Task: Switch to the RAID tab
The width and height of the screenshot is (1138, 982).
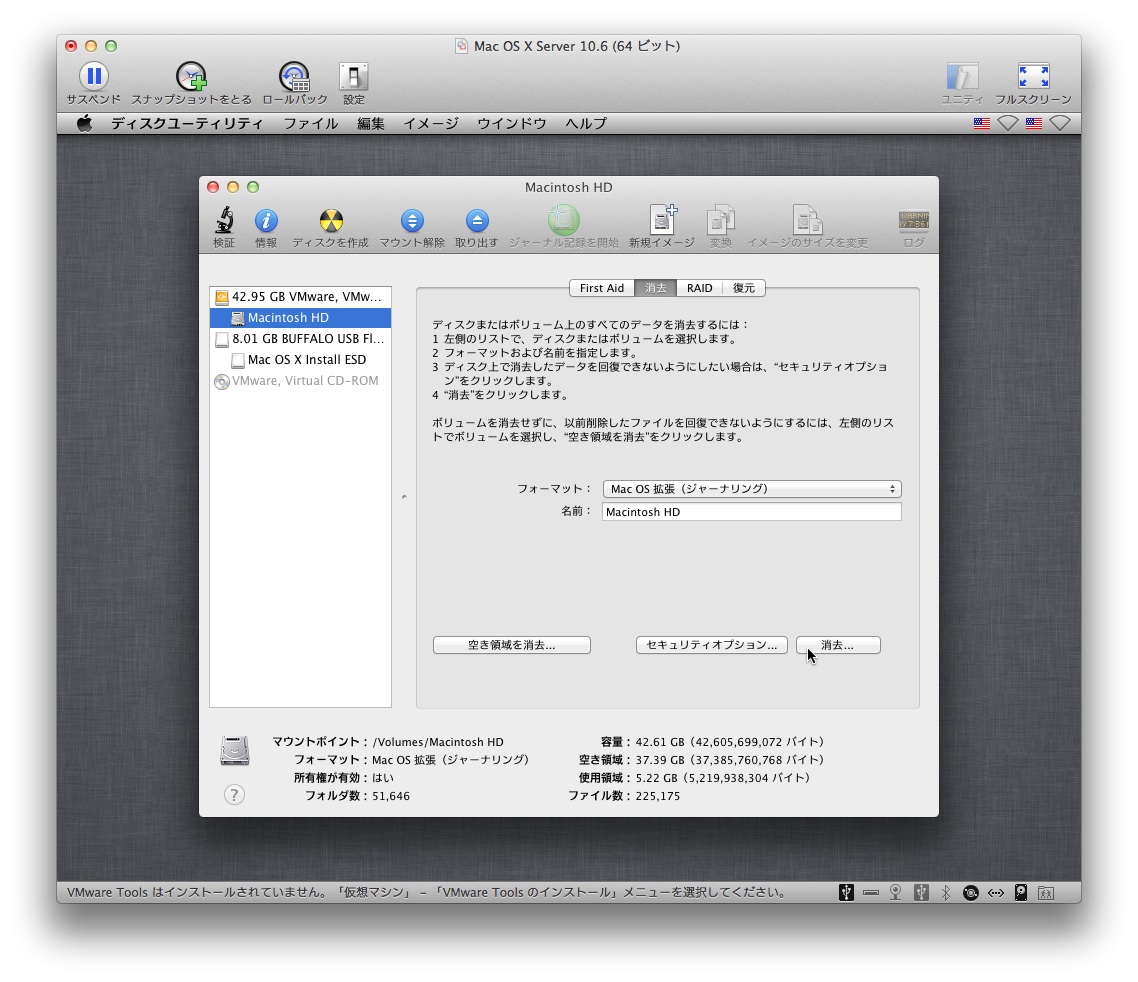Action: pyautogui.click(x=699, y=288)
